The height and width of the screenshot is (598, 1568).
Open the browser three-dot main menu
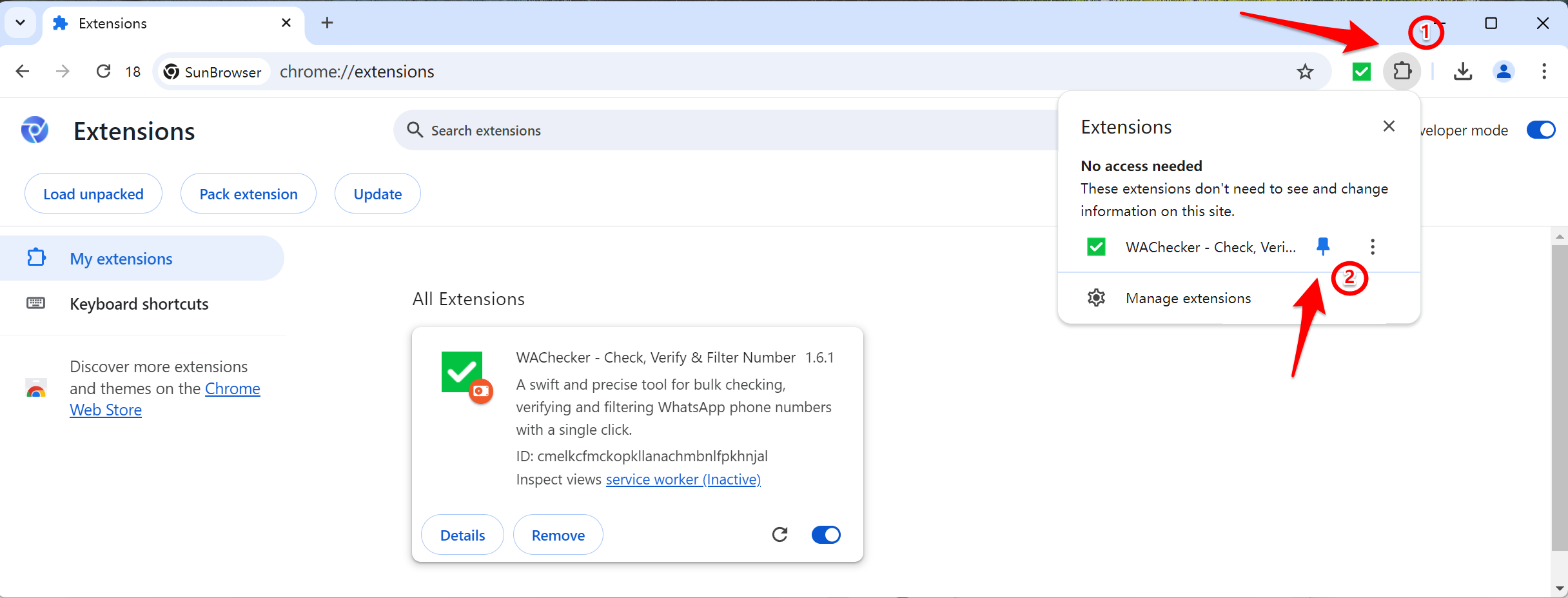tap(1543, 72)
